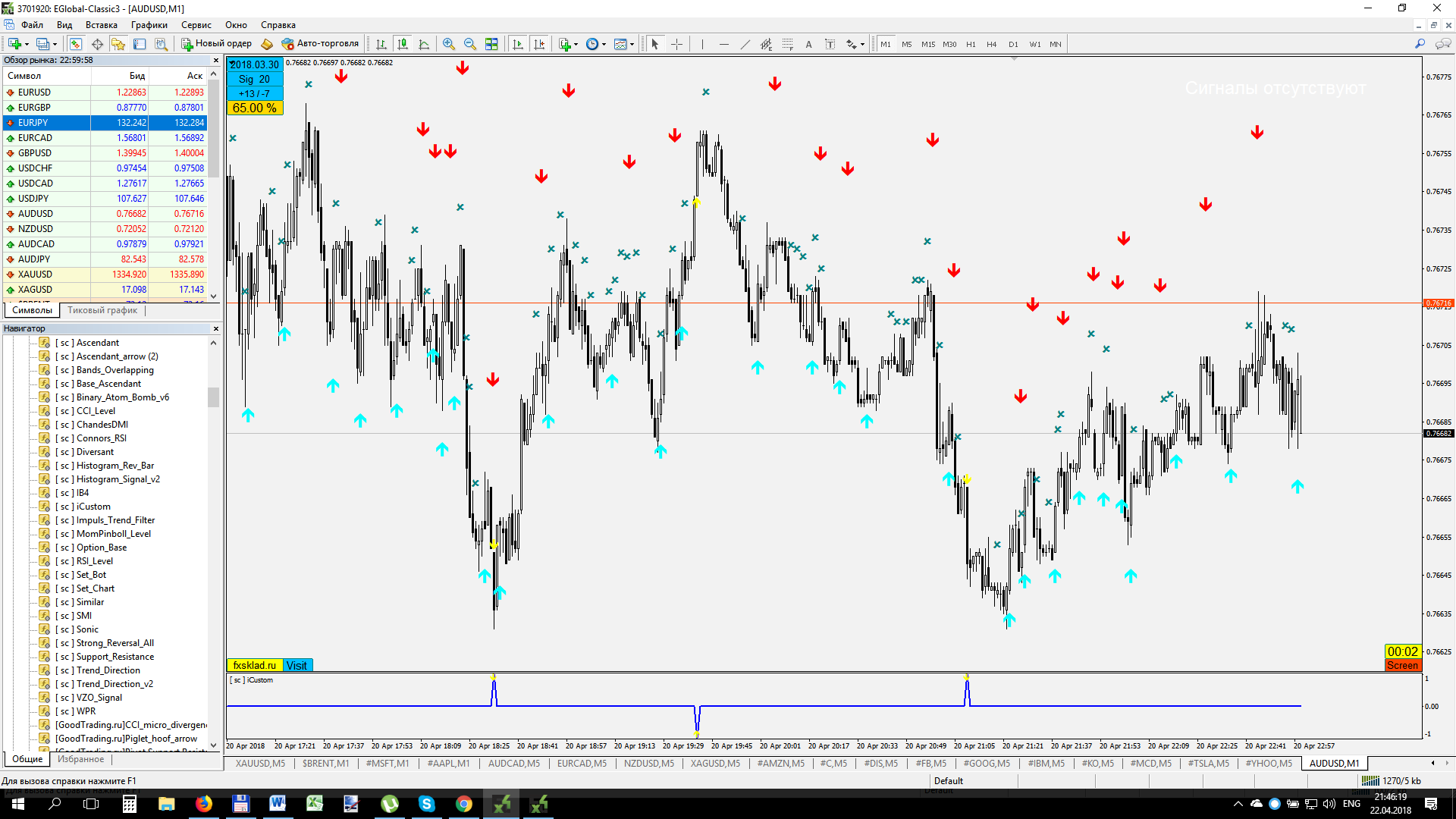
Task: Toggle the chart shift icon
Action: tap(539, 44)
